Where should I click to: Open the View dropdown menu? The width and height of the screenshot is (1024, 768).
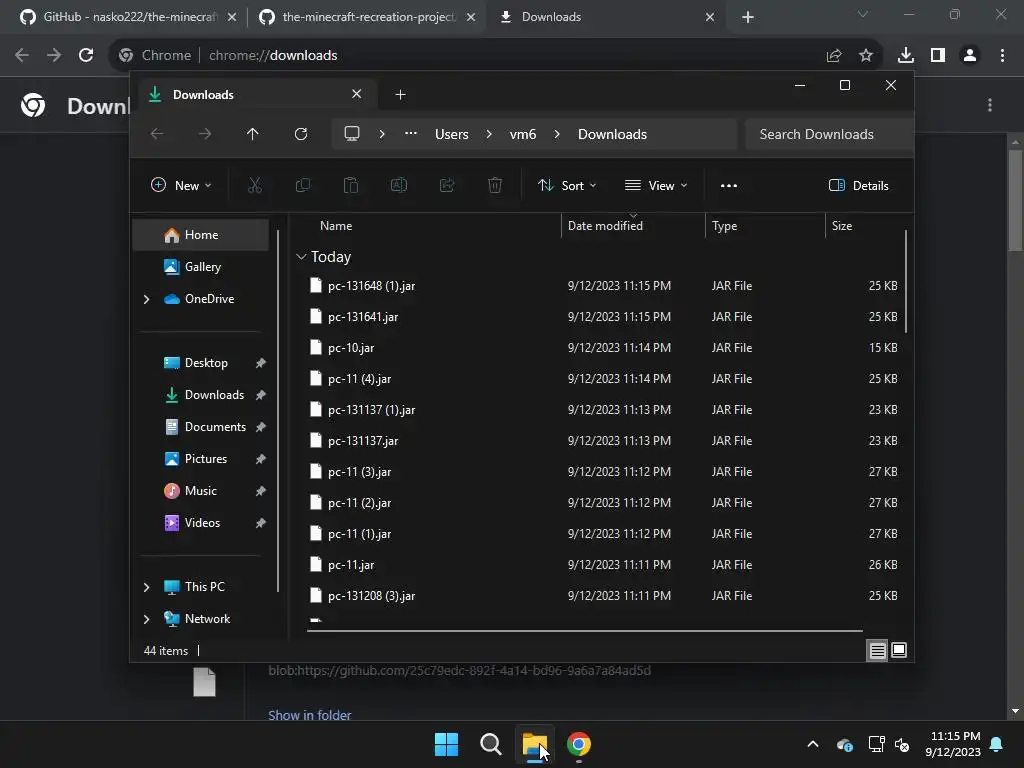pyautogui.click(x=656, y=185)
